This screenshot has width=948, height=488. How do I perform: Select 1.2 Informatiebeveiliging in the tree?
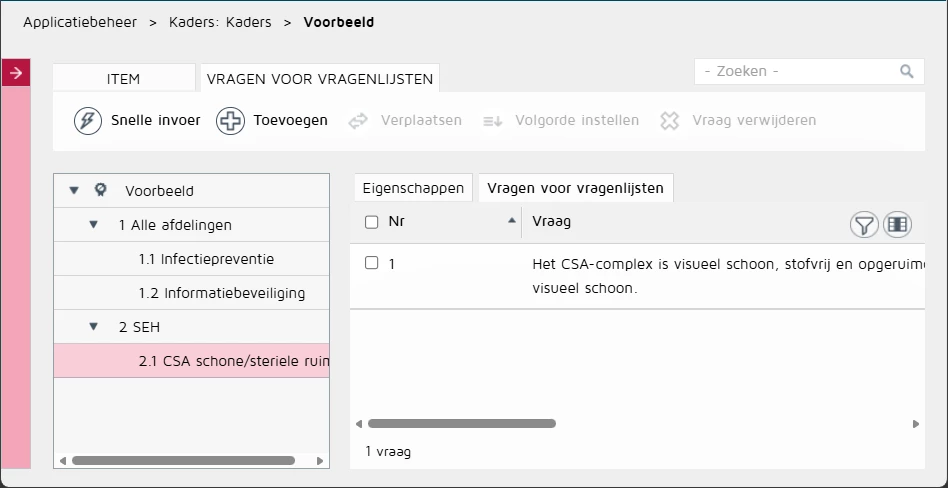[x=222, y=293]
